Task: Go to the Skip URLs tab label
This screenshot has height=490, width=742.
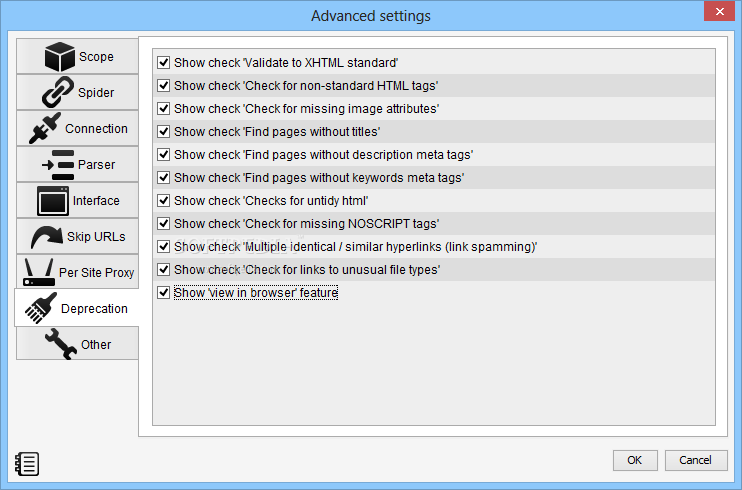Action: (x=96, y=237)
